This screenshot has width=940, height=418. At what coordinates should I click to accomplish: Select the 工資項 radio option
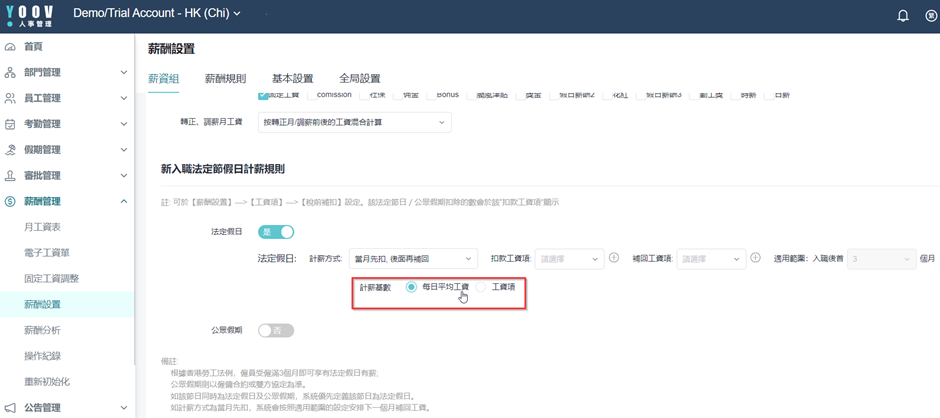tap(481, 287)
